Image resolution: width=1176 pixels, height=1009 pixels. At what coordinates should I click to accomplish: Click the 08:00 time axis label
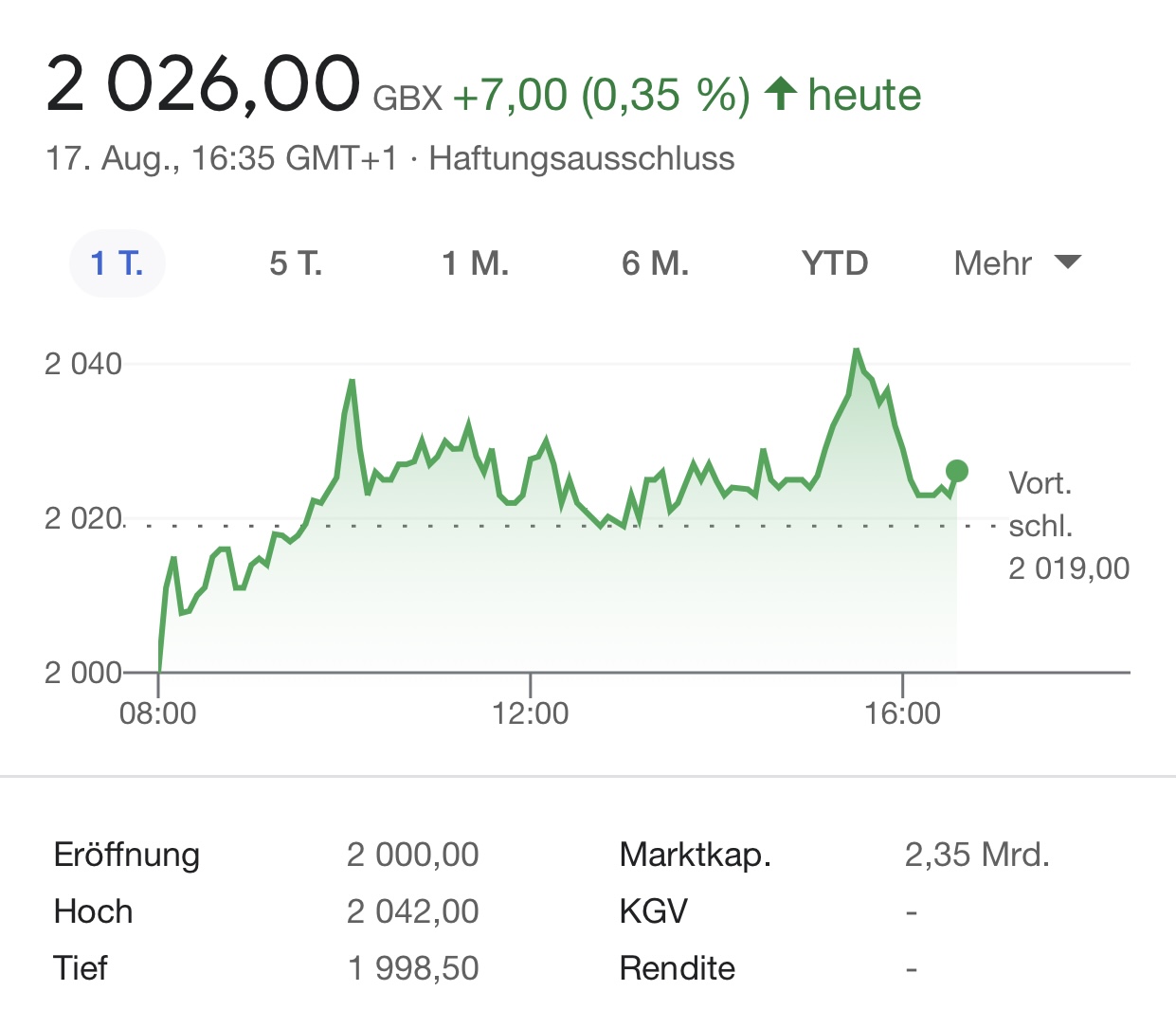point(157,712)
